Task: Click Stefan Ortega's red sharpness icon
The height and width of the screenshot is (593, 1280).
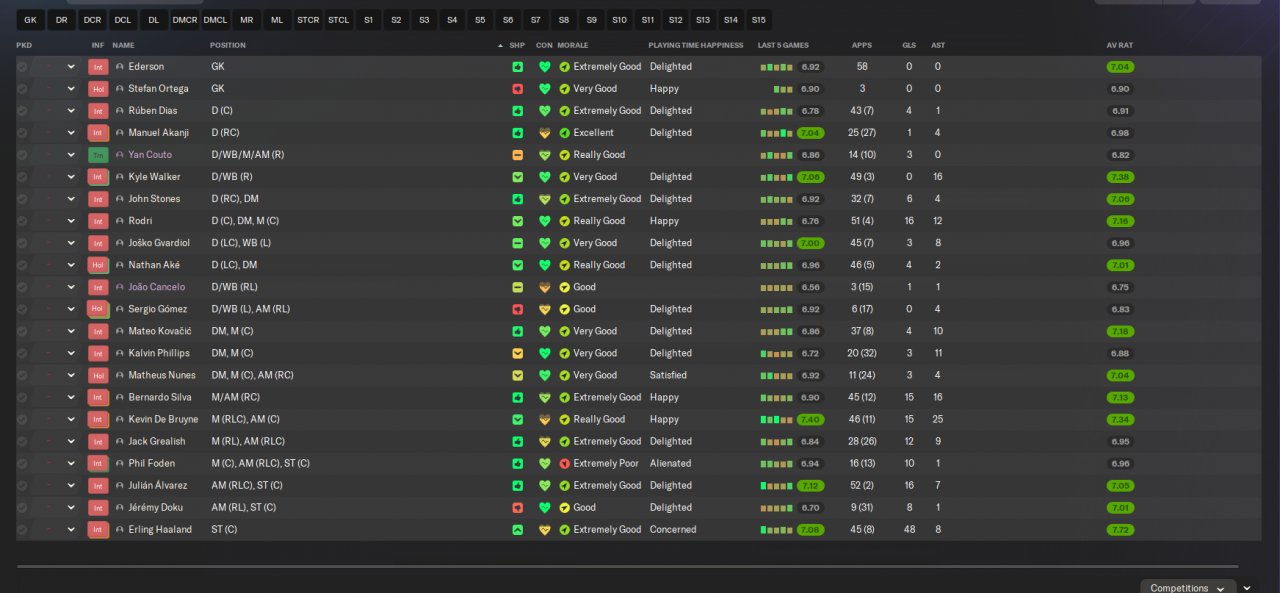Action: [517, 89]
